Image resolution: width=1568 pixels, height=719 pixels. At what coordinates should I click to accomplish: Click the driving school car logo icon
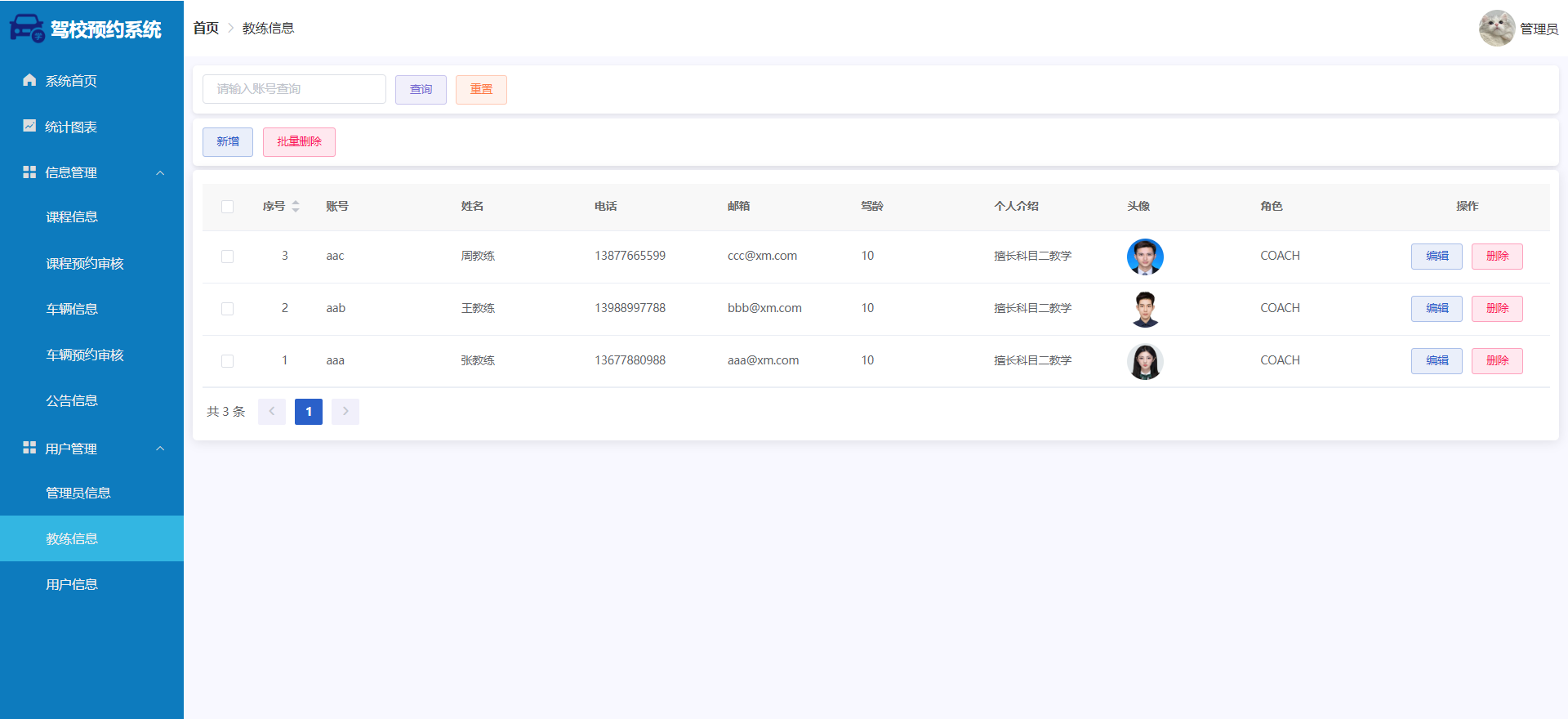pyautogui.click(x=27, y=29)
